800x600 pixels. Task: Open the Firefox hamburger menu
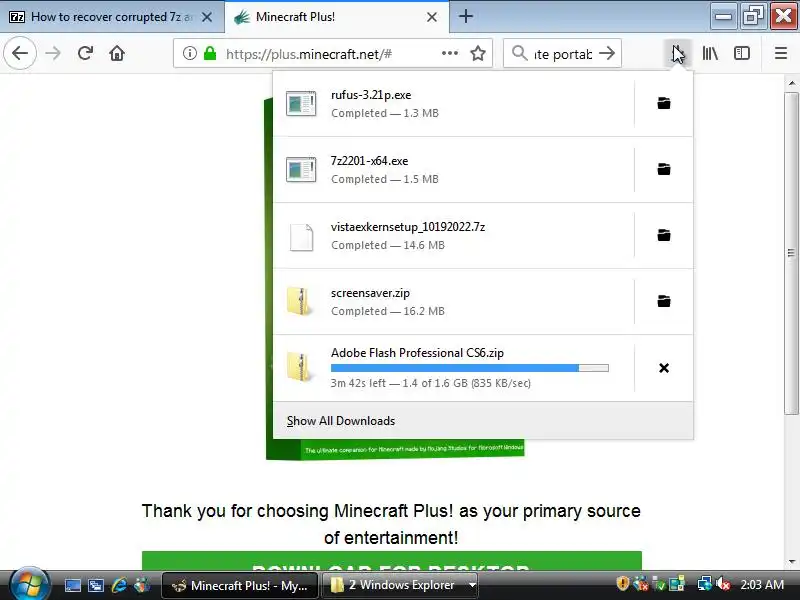[x=781, y=53]
